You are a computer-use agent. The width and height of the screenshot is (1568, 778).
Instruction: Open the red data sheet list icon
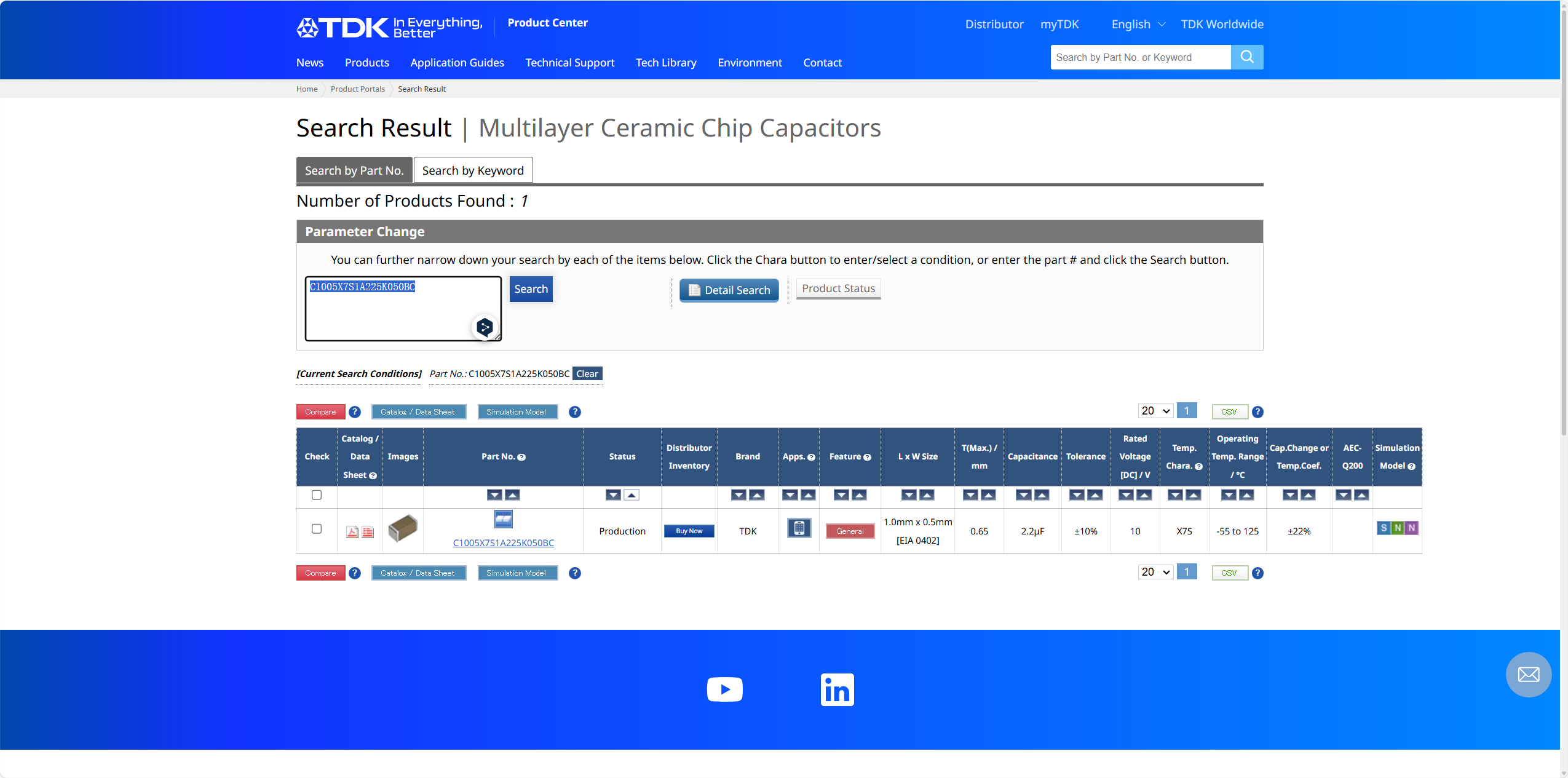pyautogui.click(x=368, y=532)
